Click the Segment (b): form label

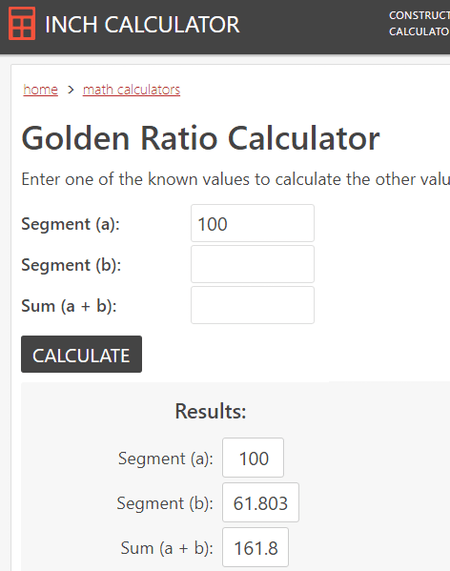click(71, 265)
